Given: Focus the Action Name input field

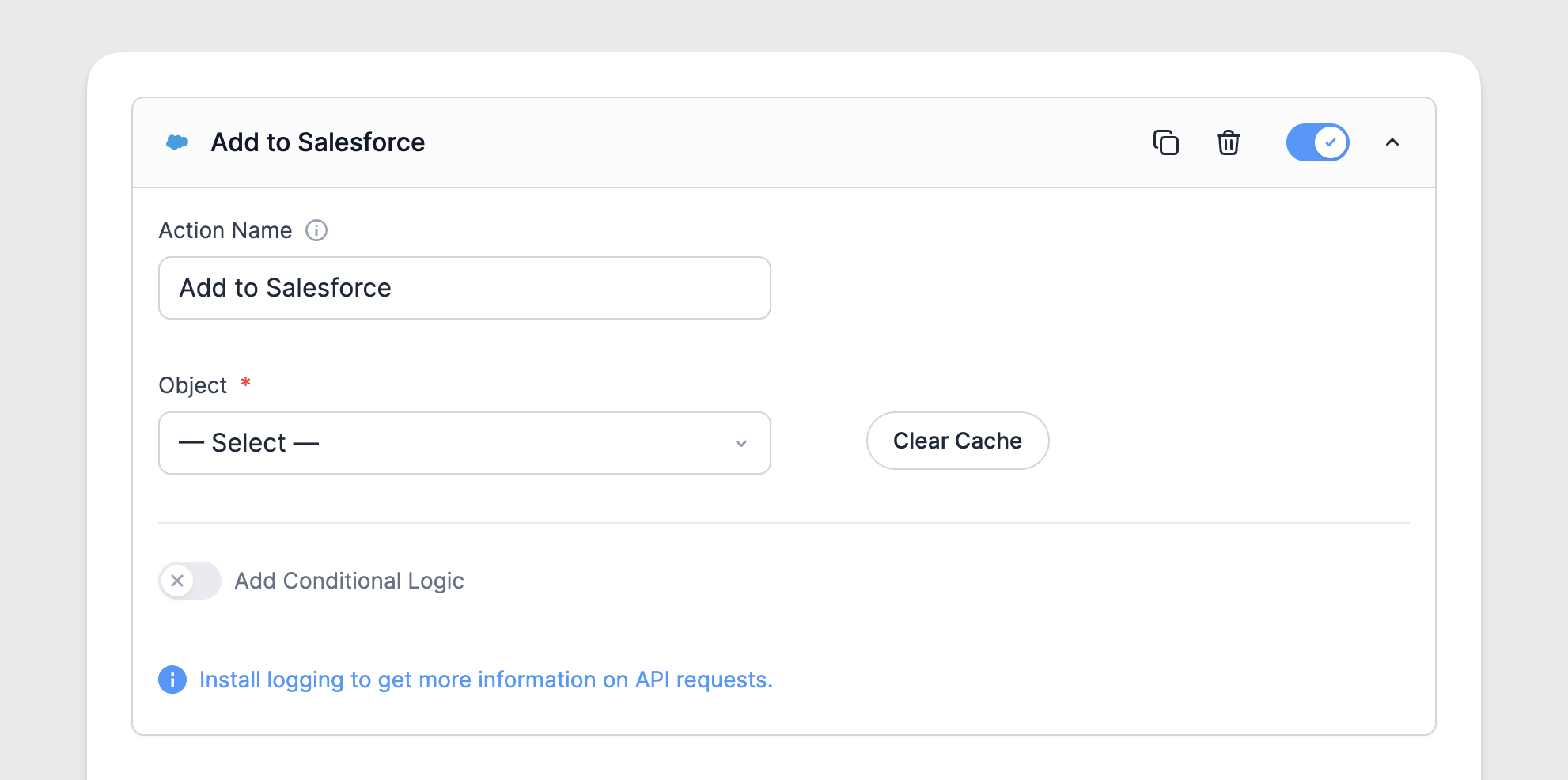Looking at the screenshot, I should tap(464, 288).
